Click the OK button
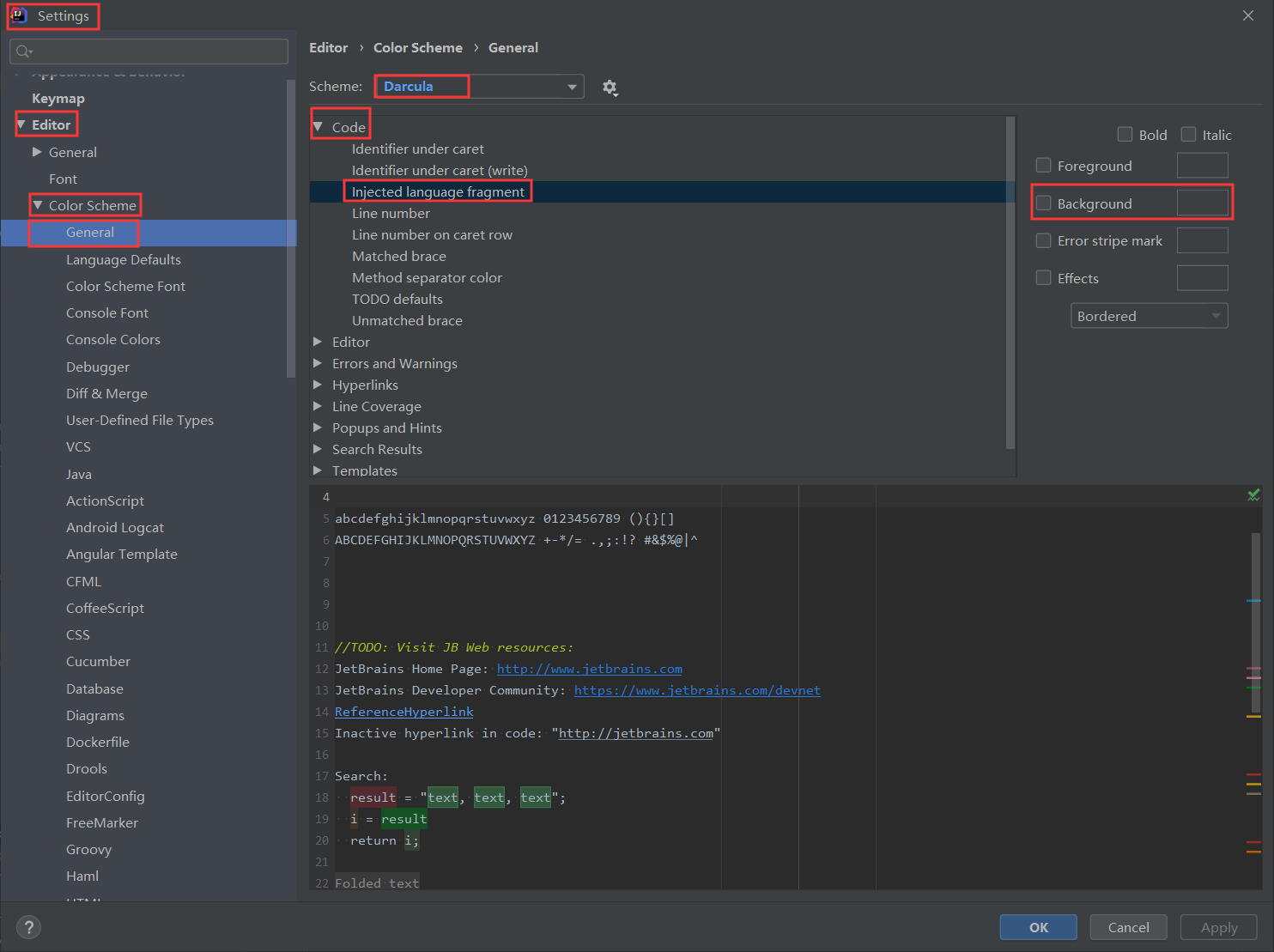 pyautogui.click(x=1038, y=927)
